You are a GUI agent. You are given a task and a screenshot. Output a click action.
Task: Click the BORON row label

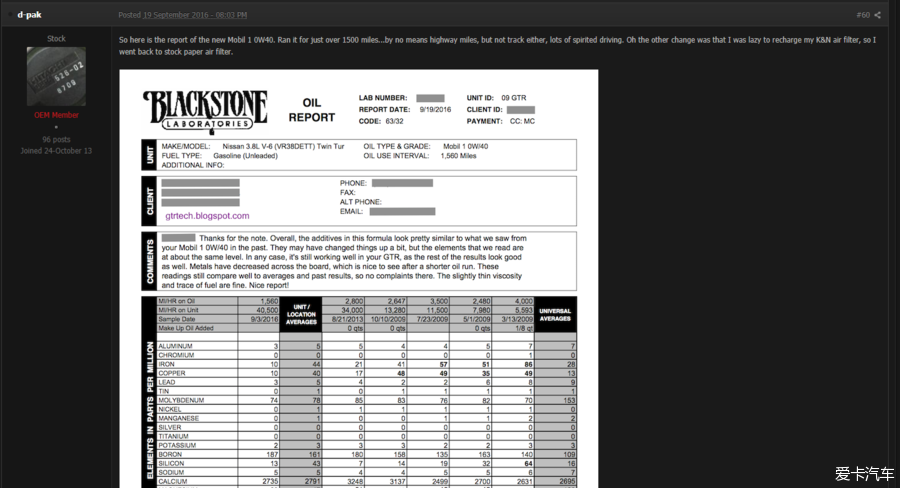coord(170,454)
